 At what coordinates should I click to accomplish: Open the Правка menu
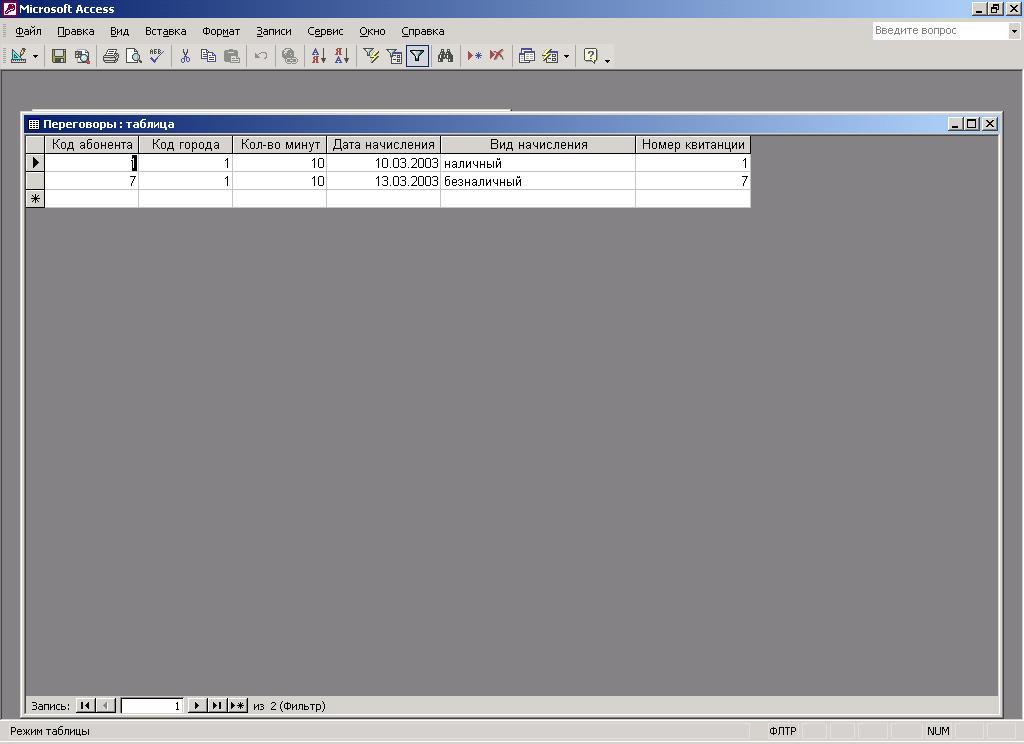(x=76, y=31)
